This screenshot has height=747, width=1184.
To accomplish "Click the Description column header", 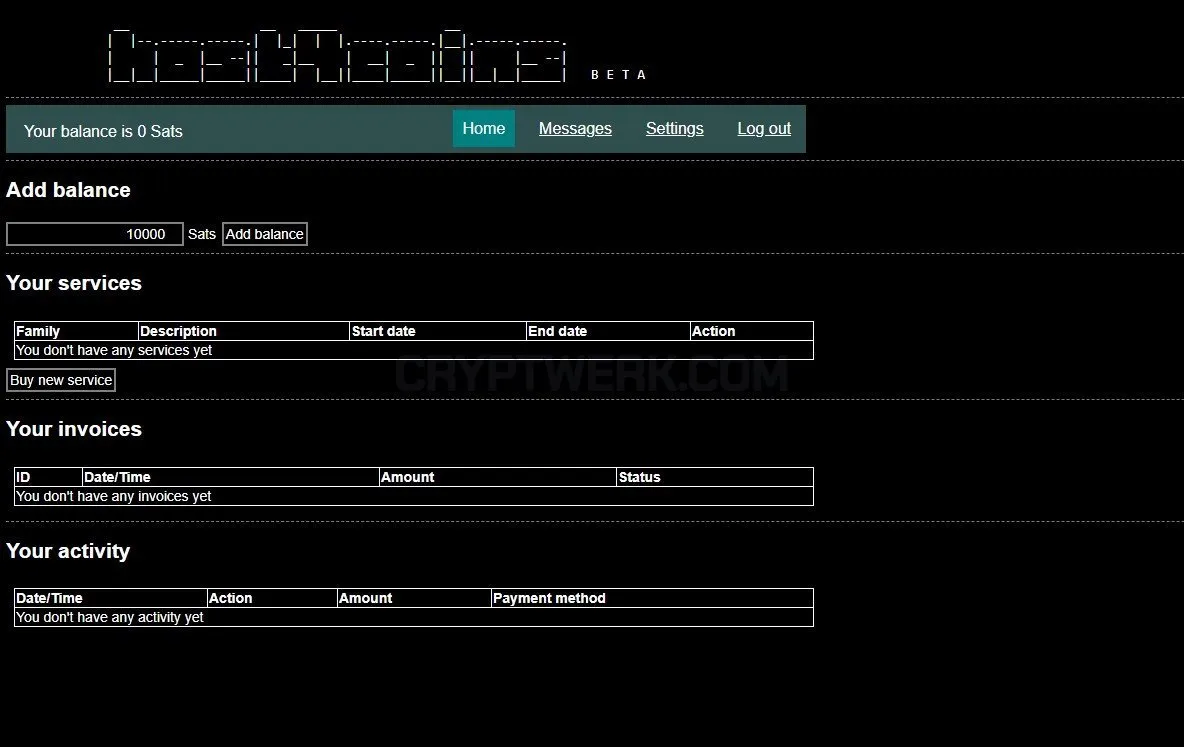I will (244, 331).
